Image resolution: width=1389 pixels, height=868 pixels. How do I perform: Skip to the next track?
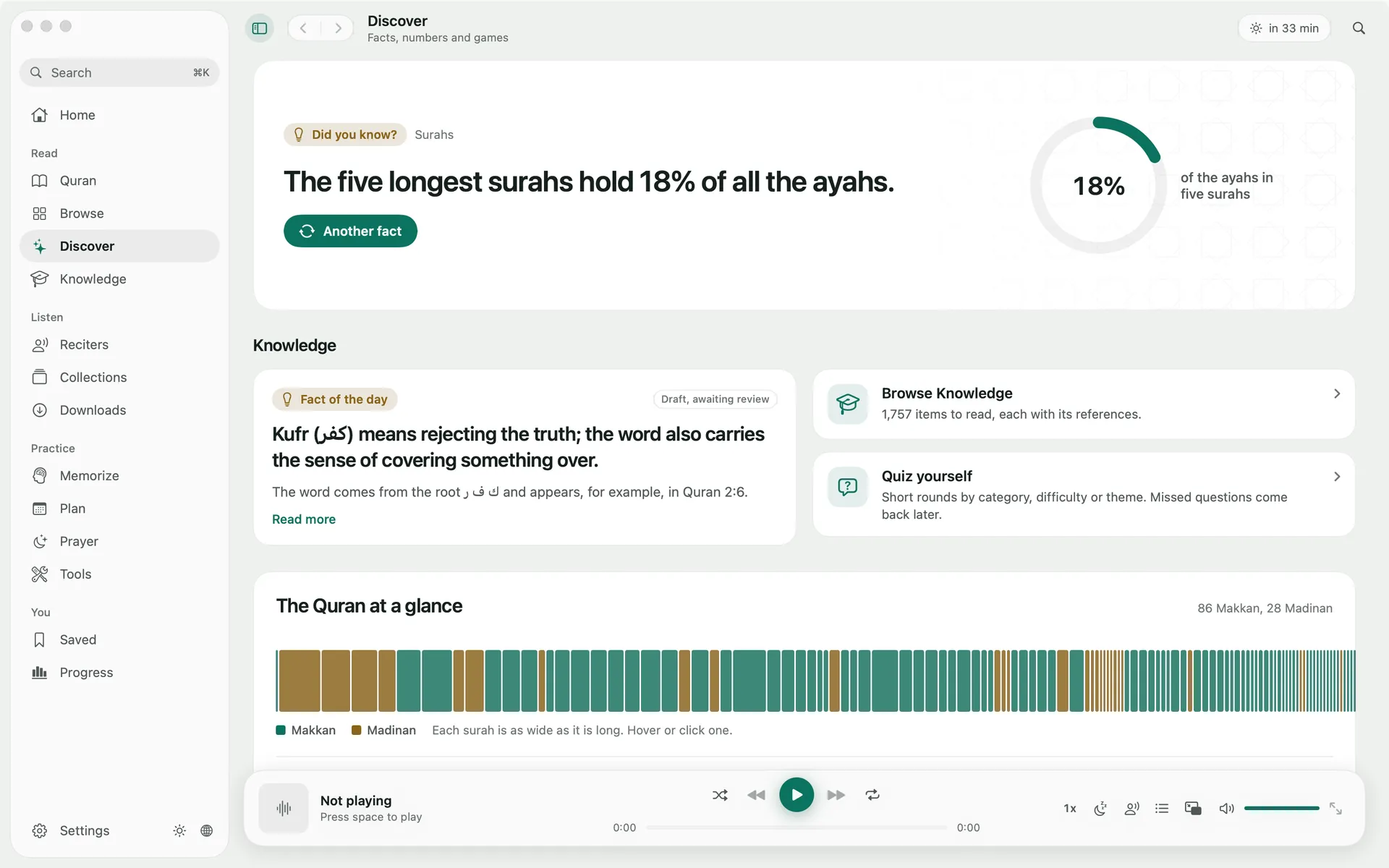tap(836, 795)
